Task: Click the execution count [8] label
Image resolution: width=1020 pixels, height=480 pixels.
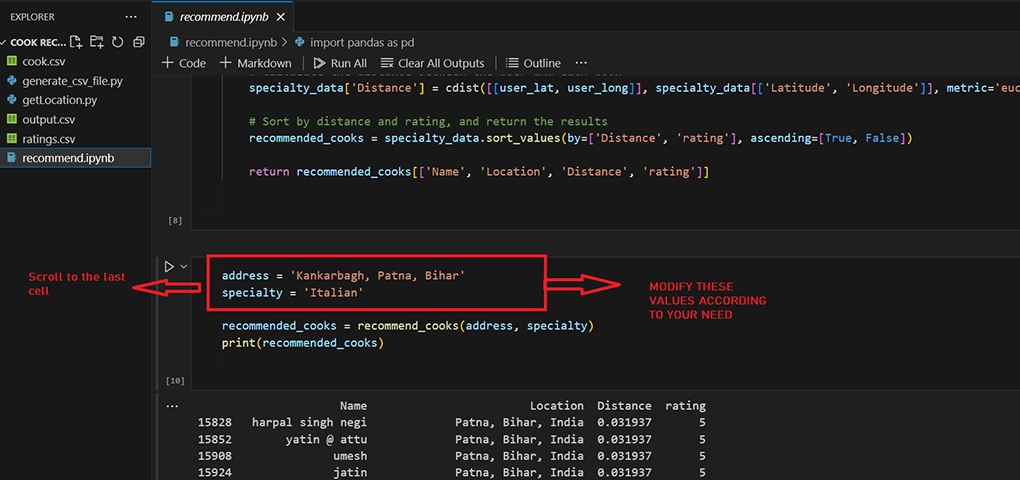Action: pos(175,221)
